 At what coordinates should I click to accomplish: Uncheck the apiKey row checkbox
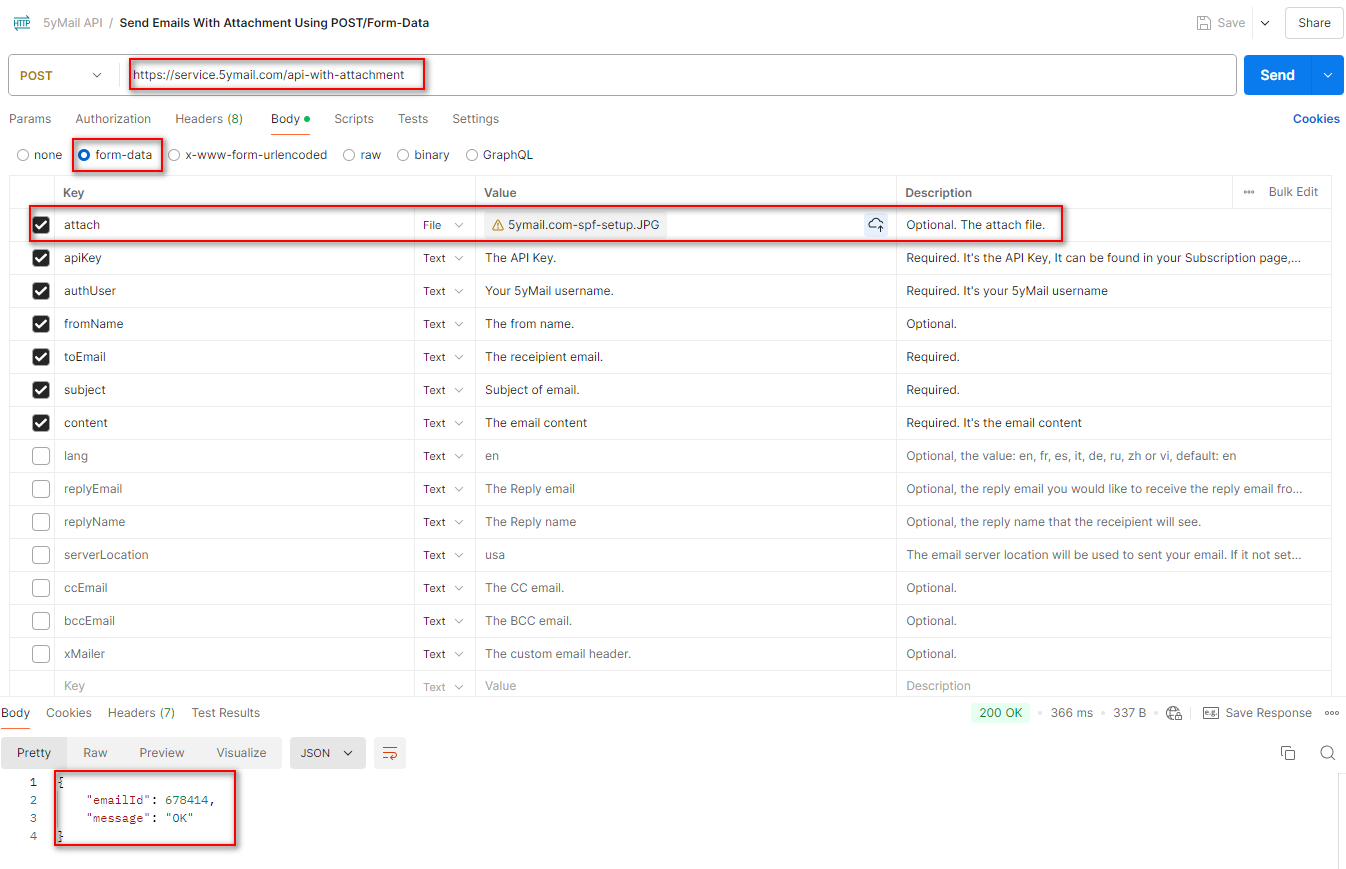pyautogui.click(x=41, y=258)
